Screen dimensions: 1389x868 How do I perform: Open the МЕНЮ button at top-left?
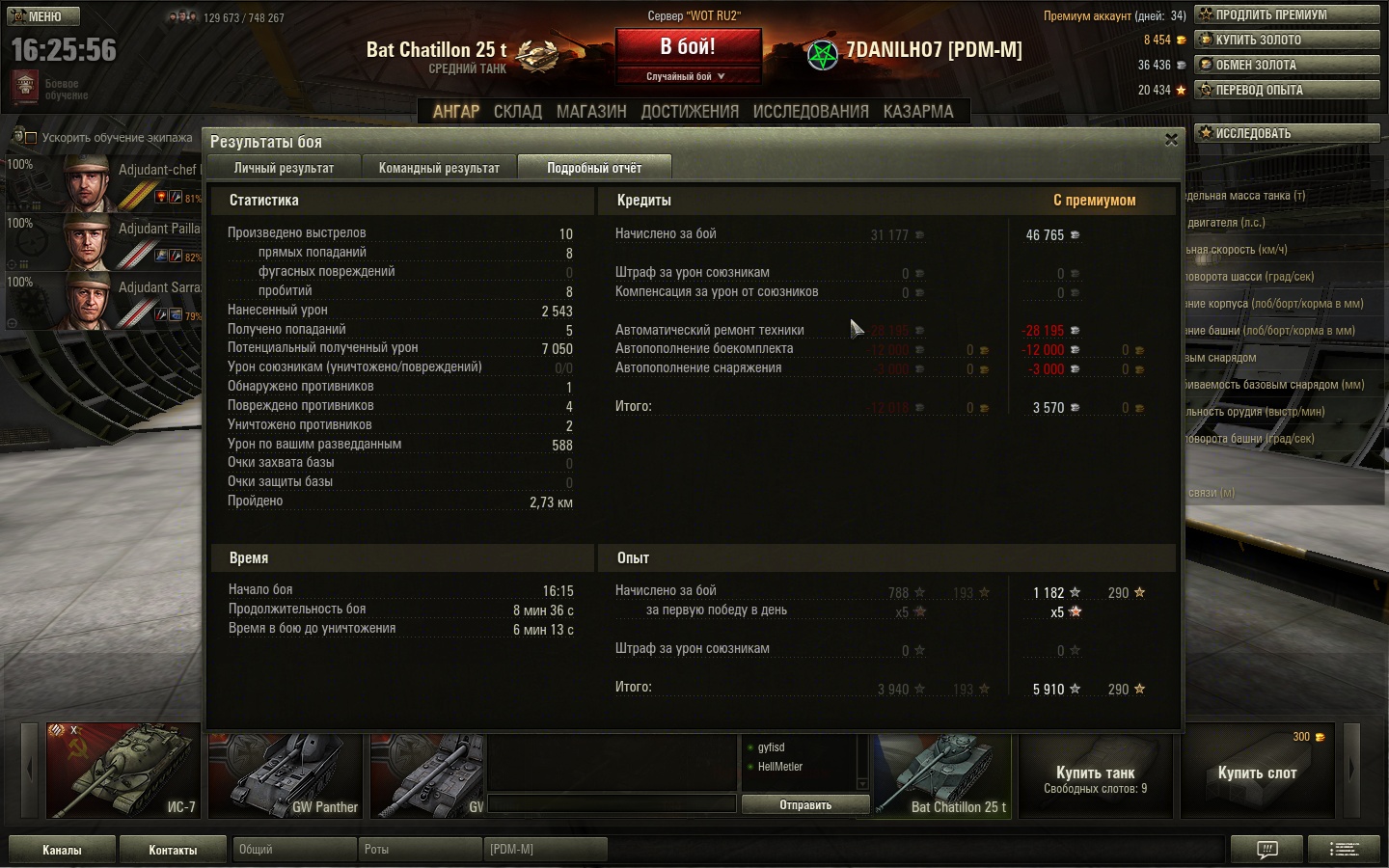[43, 16]
